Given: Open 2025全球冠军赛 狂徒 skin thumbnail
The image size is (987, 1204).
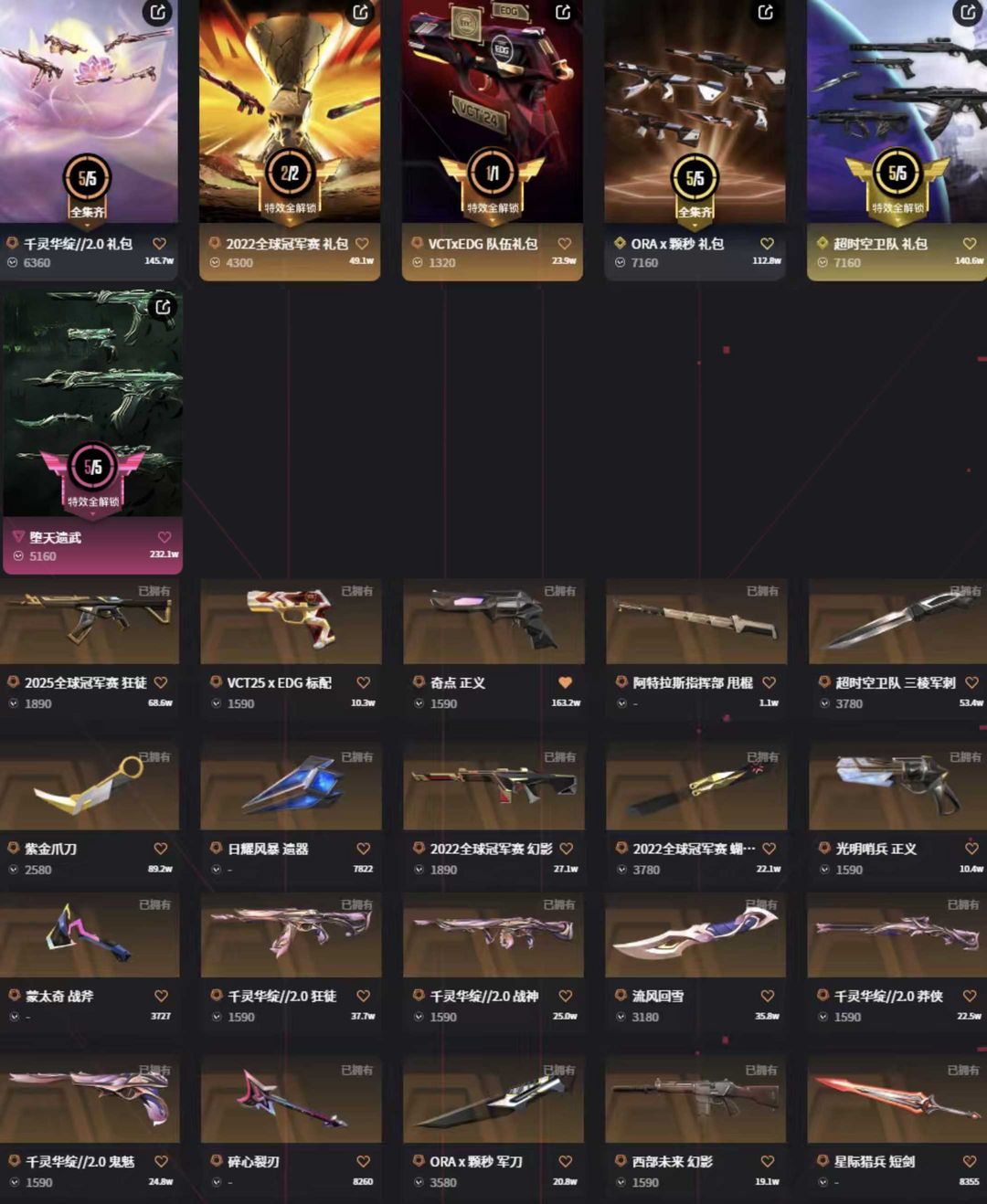Looking at the screenshot, I should (90, 621).
